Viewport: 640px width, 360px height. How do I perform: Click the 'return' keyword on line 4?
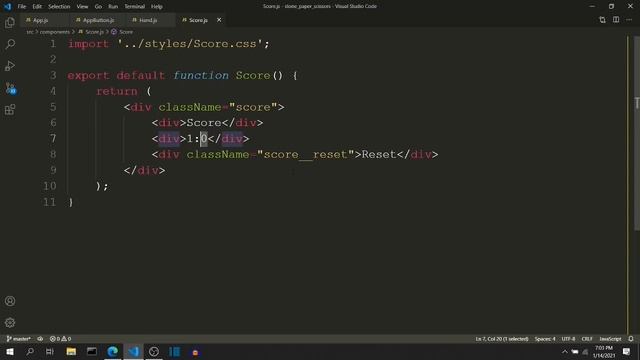[117, 91]
